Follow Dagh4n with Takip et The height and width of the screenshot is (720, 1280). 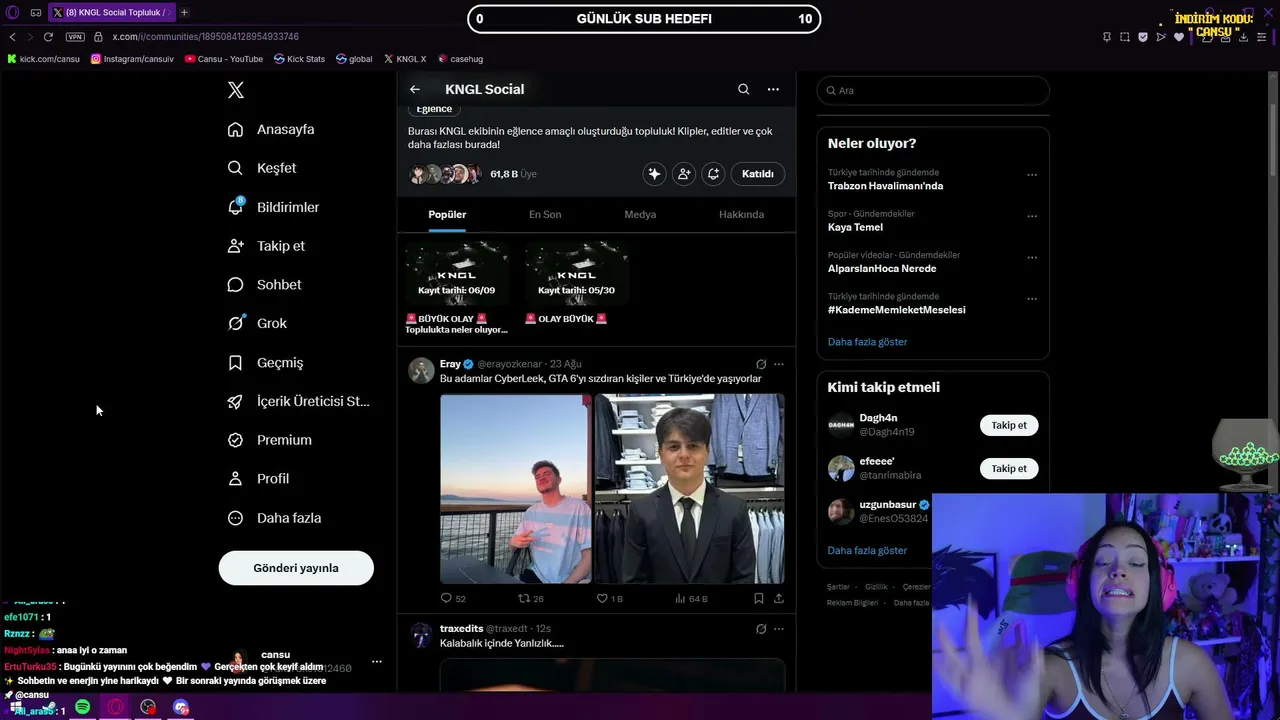coord(1009,425)
